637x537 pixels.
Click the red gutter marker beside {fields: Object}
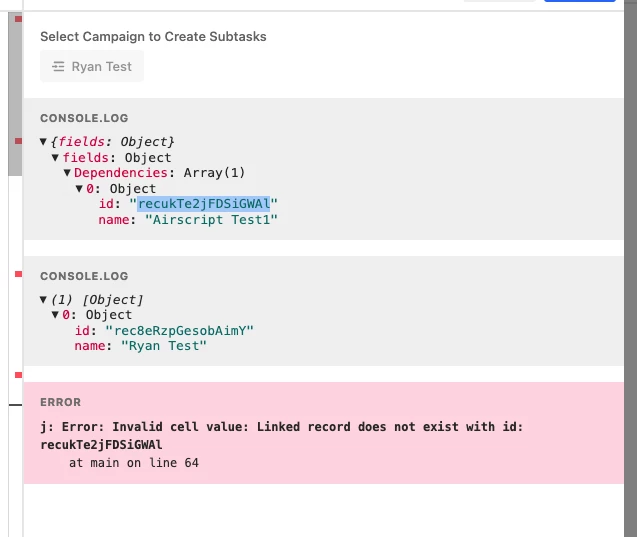coord(18,141)
